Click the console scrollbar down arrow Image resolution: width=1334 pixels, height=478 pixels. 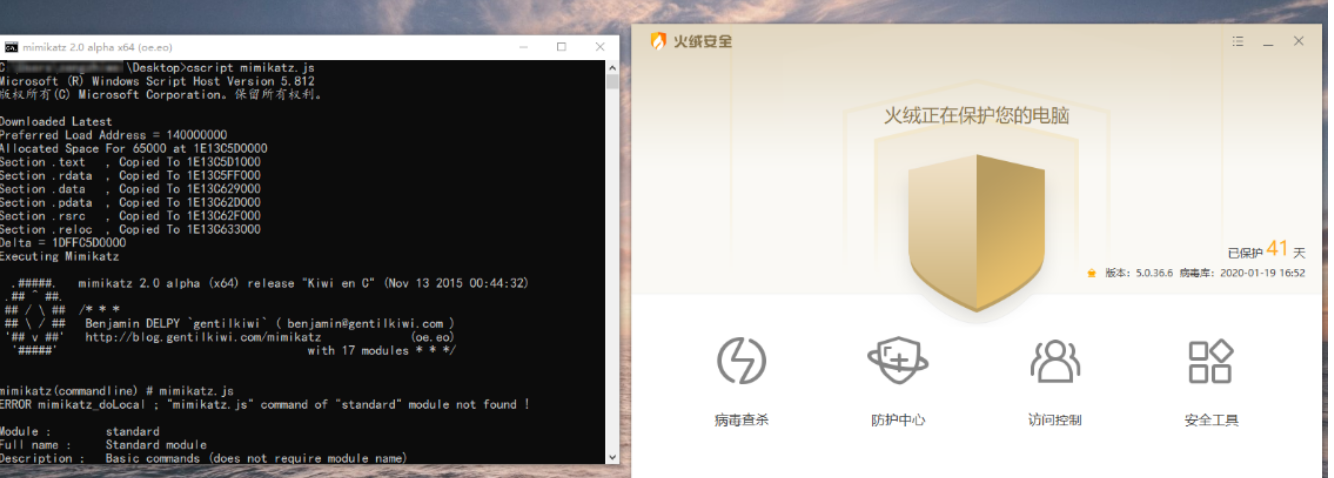[611, 456]
